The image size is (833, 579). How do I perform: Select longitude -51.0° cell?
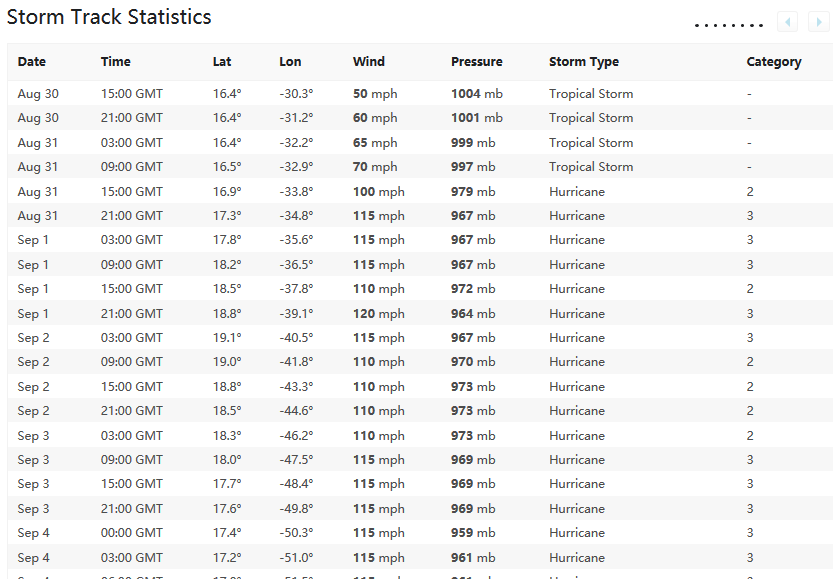click(x=296, y=558)
